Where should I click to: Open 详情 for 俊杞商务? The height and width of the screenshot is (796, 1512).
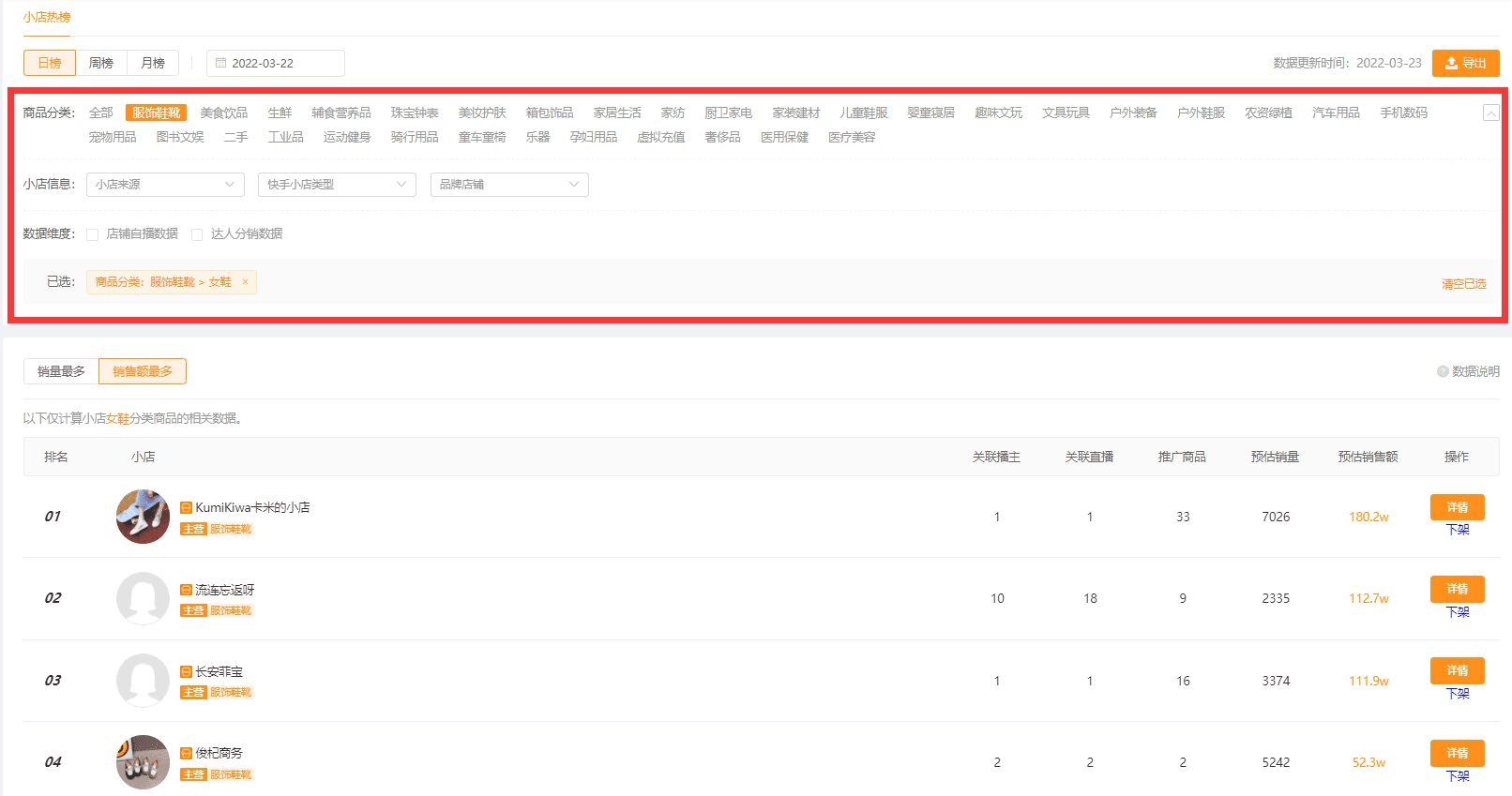[1458, 753]
